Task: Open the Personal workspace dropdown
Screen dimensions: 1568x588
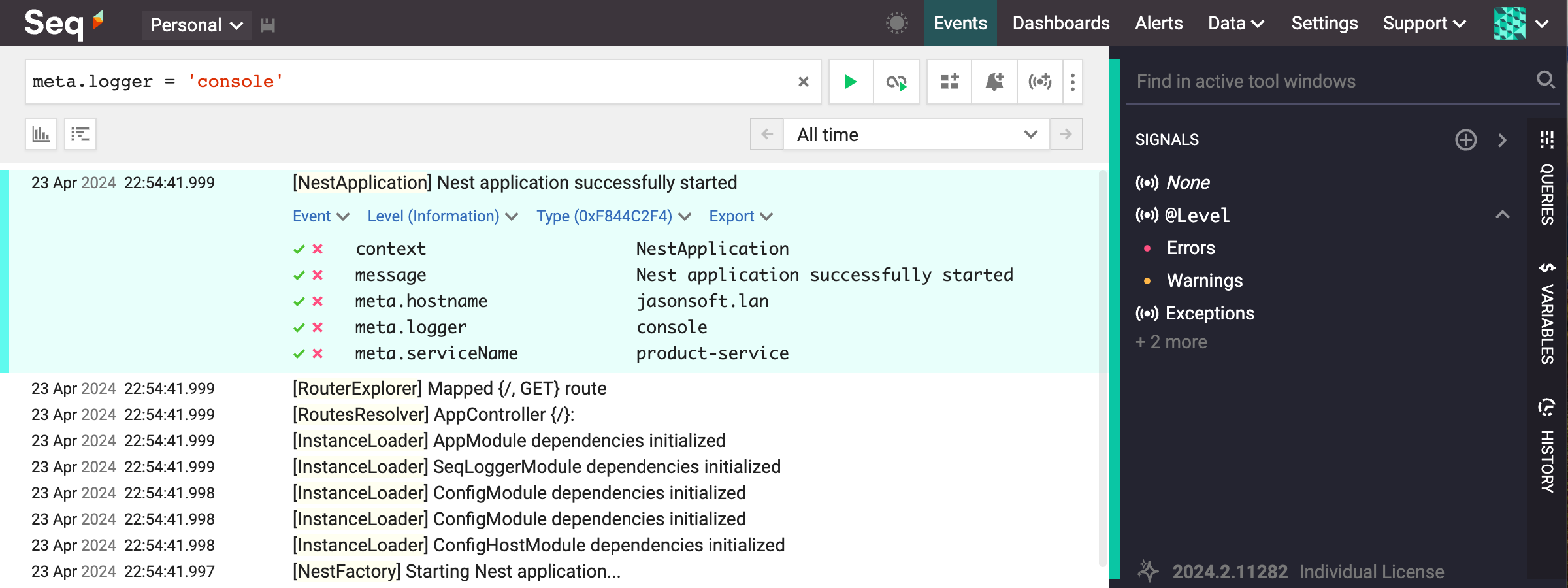Action: coord(197,25)
